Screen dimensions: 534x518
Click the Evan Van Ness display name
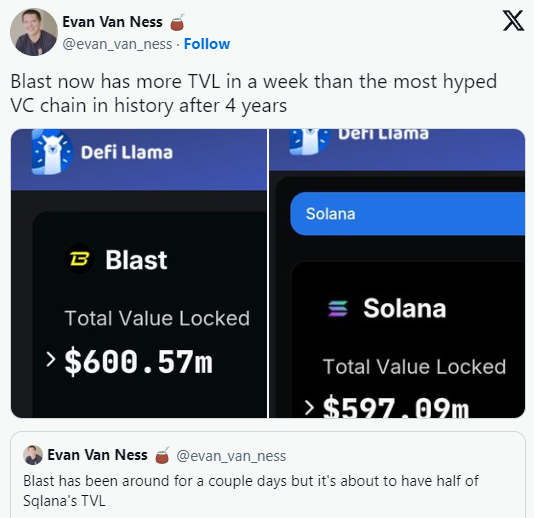click(112, 22)
